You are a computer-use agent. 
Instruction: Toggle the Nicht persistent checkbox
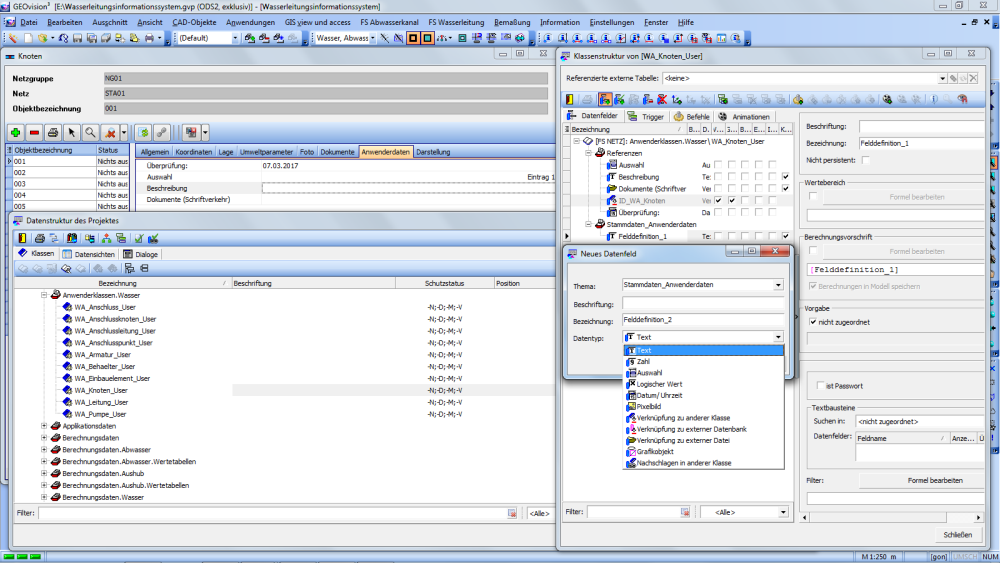point(865,160)
